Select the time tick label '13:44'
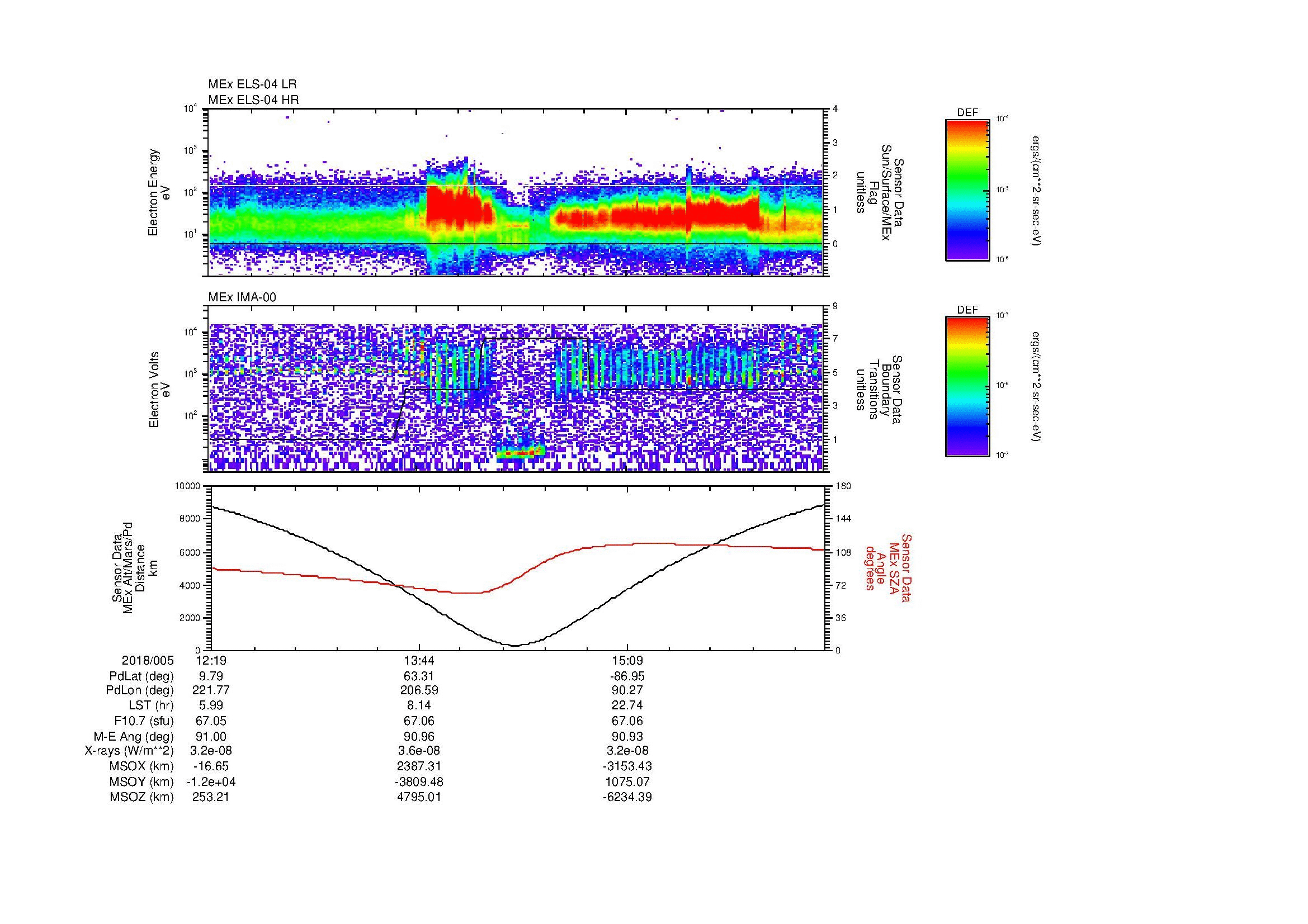The width and height of the screenshot is (1308, 924). click(x=419, y=661)
